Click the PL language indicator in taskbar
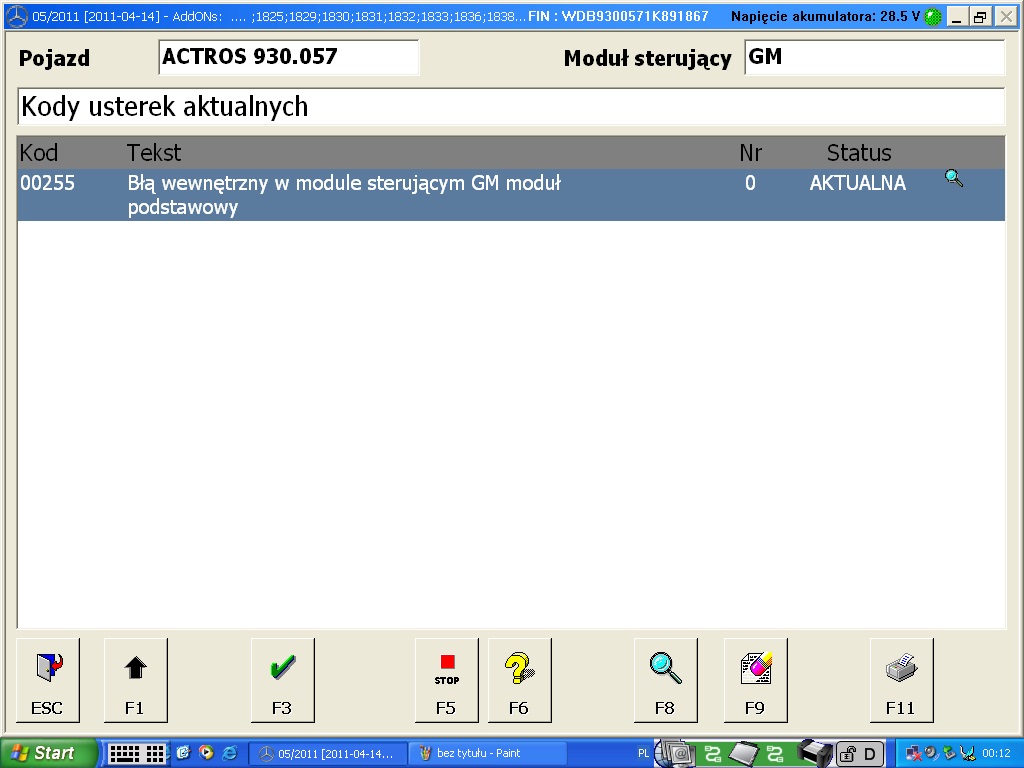The height and width of the screenshot is (768, 1024). tap(643, 753)
